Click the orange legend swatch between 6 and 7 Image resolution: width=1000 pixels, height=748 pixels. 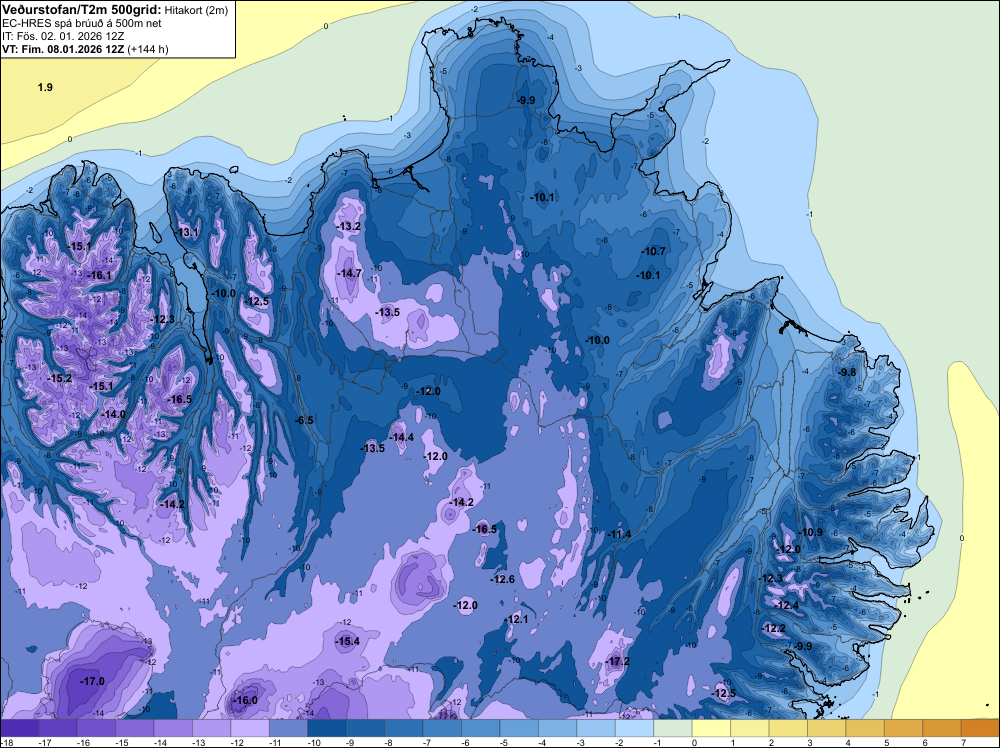[943, 728]
